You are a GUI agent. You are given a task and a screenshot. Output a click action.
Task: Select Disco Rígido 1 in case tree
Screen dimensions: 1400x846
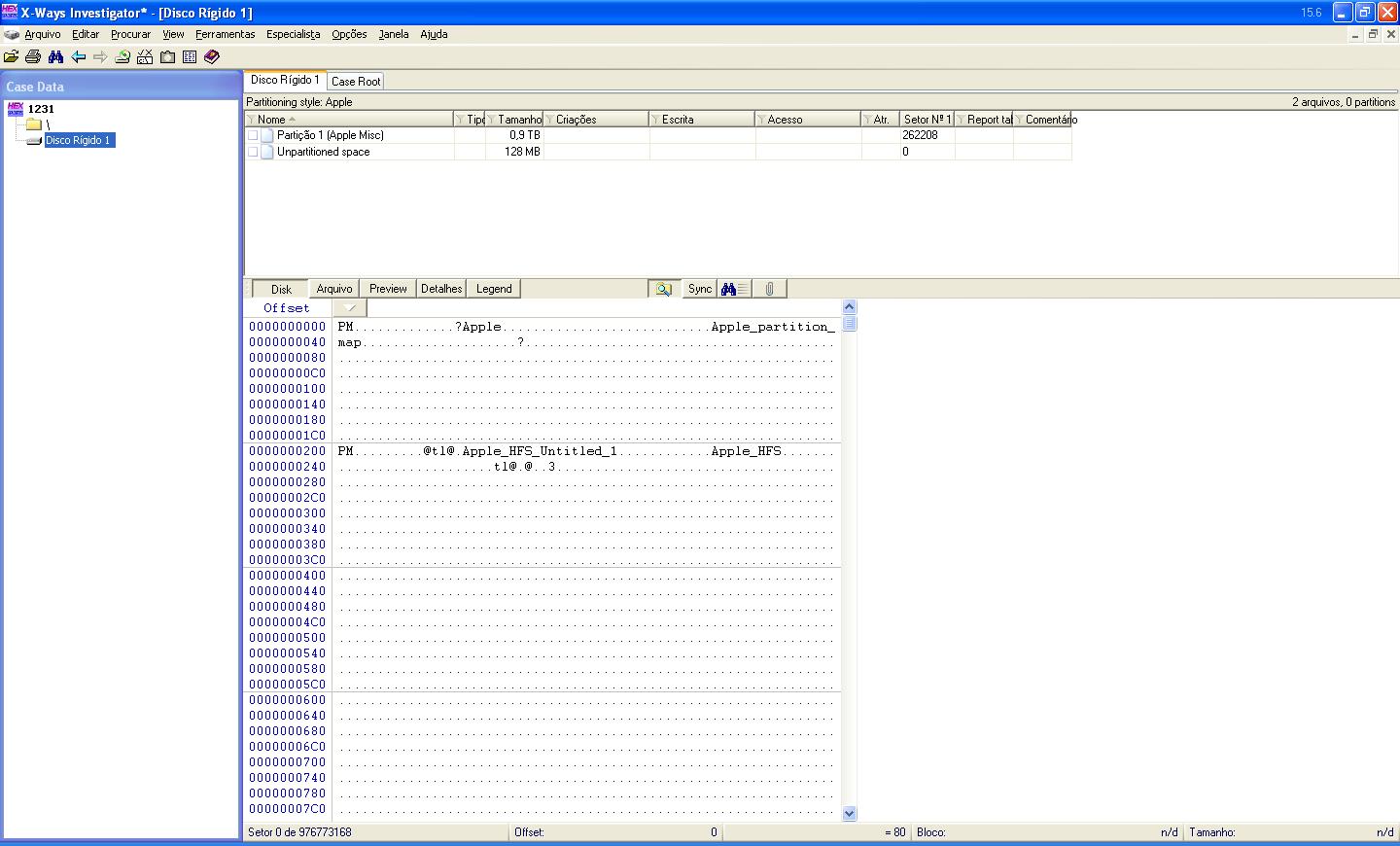pos(78,140)
